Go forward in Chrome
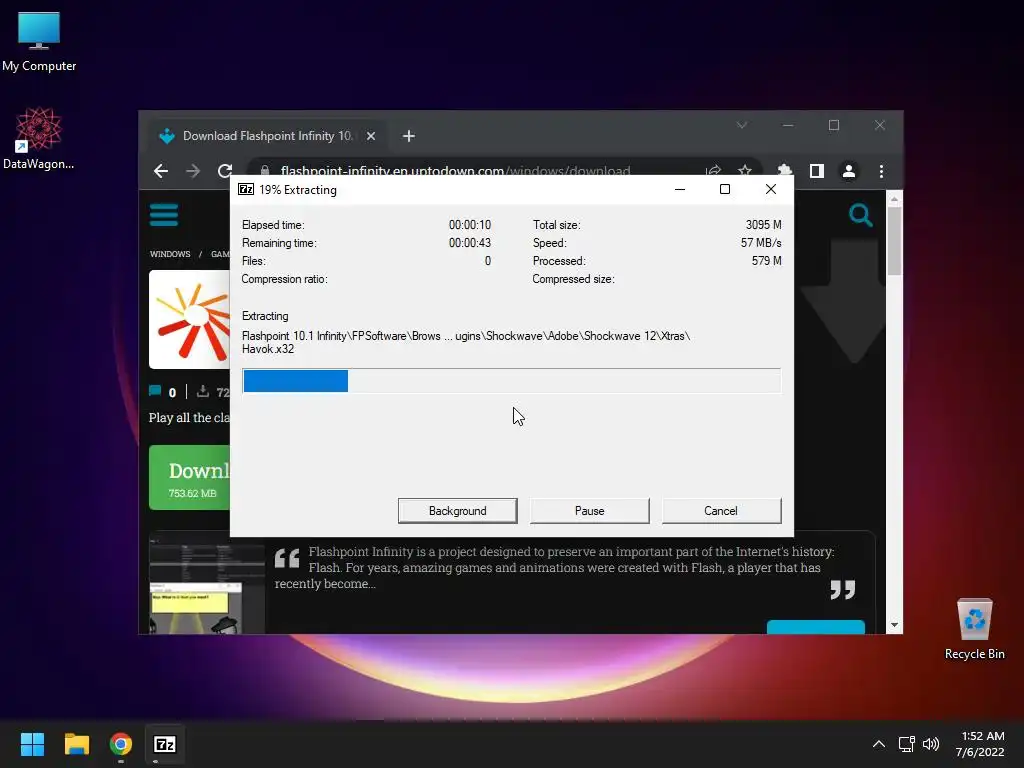Viewport: 1024px width, 768px height. (193, 171)
